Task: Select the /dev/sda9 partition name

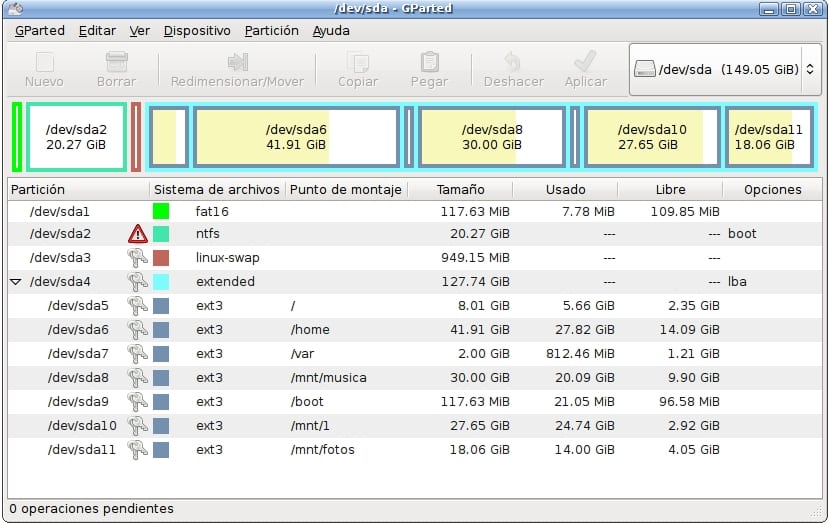Action: coord(78,402)
